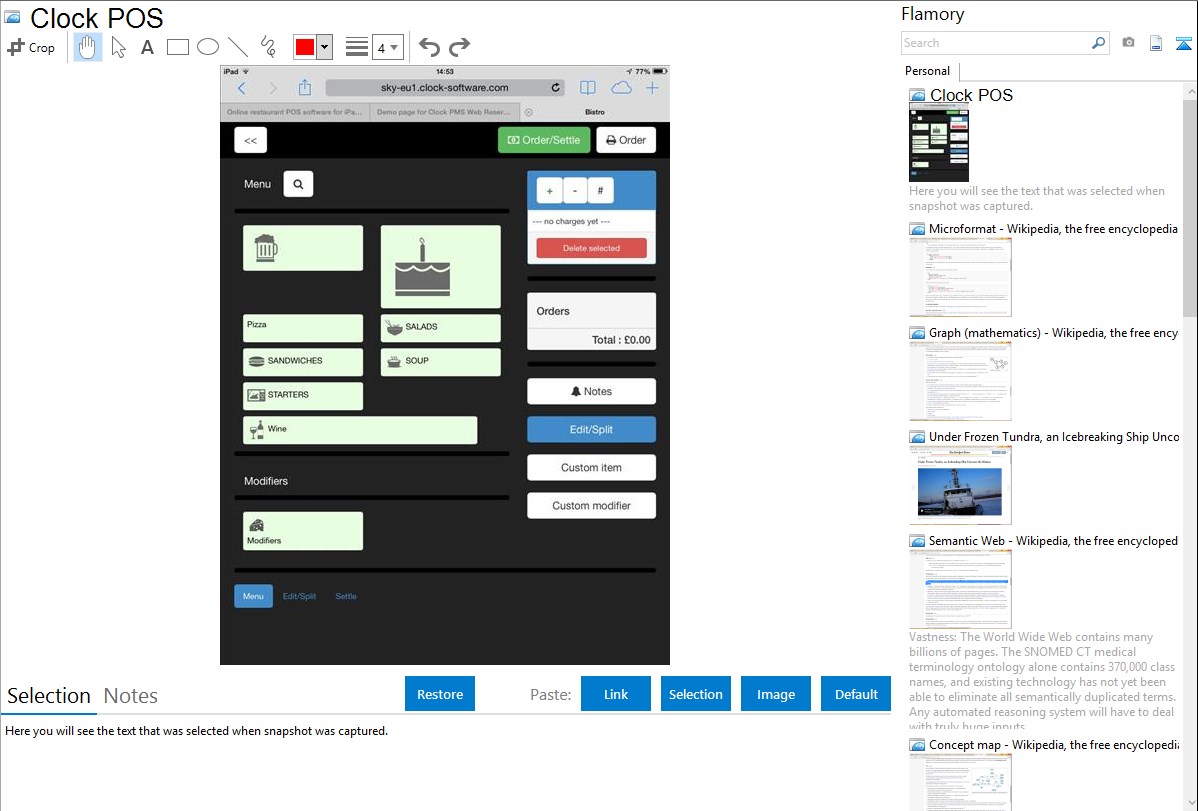The width and height of the screenshot is (1198, 811).
Task: Open Online restaurant POS software tab
Action: [295, 112]
